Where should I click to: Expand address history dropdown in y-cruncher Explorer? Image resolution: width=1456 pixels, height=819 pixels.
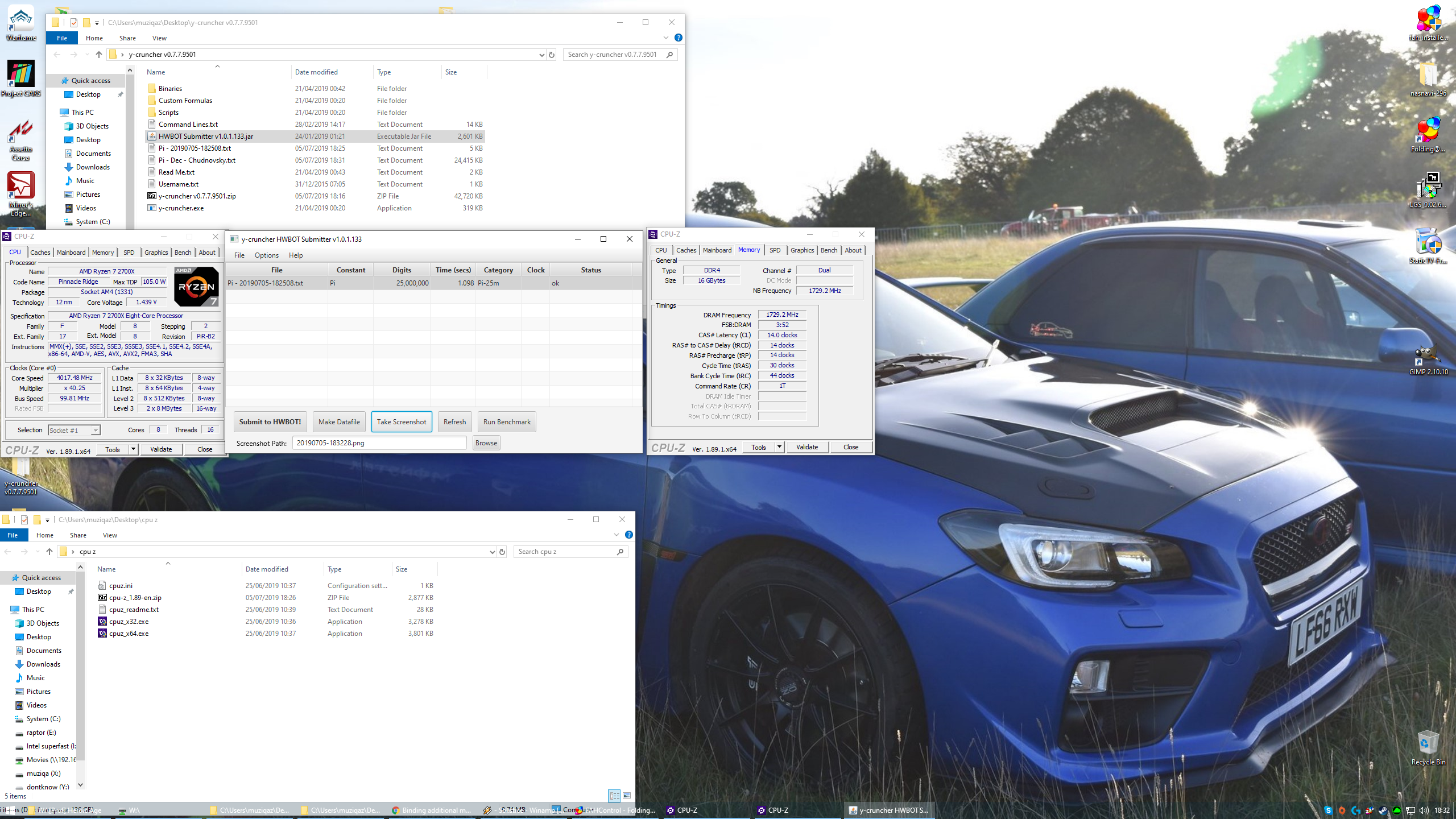tap(541, 55)
